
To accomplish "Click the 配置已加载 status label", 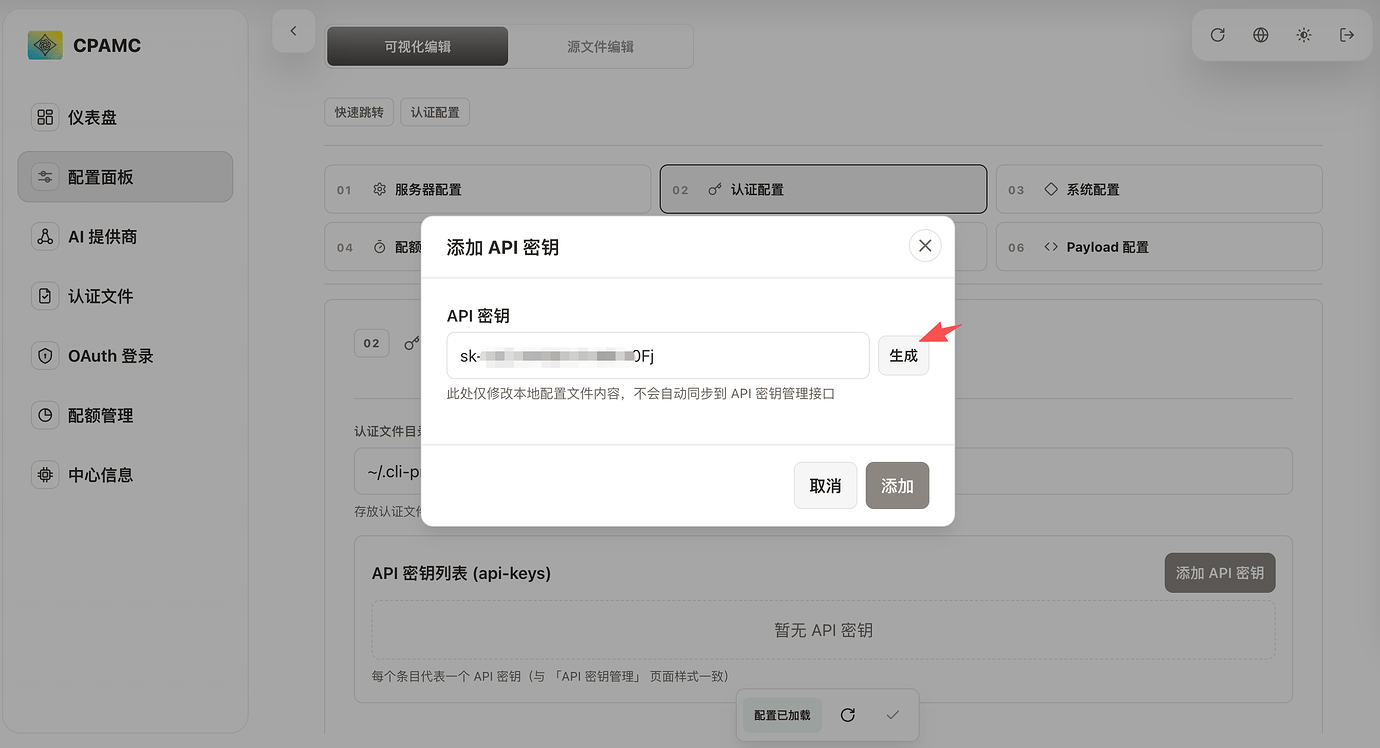I will click(782, 715).
